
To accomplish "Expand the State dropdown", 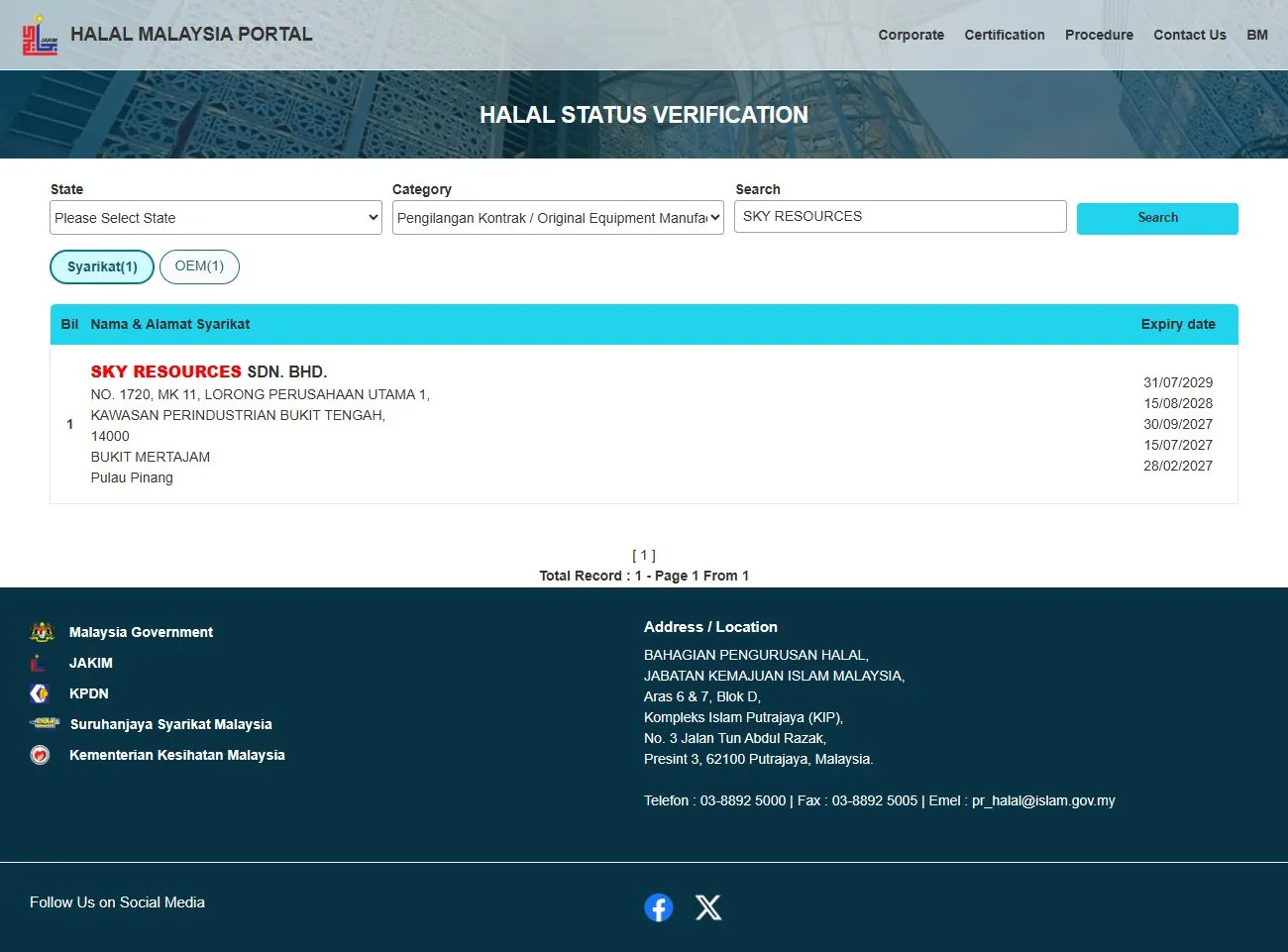I will tap(216, 218).
